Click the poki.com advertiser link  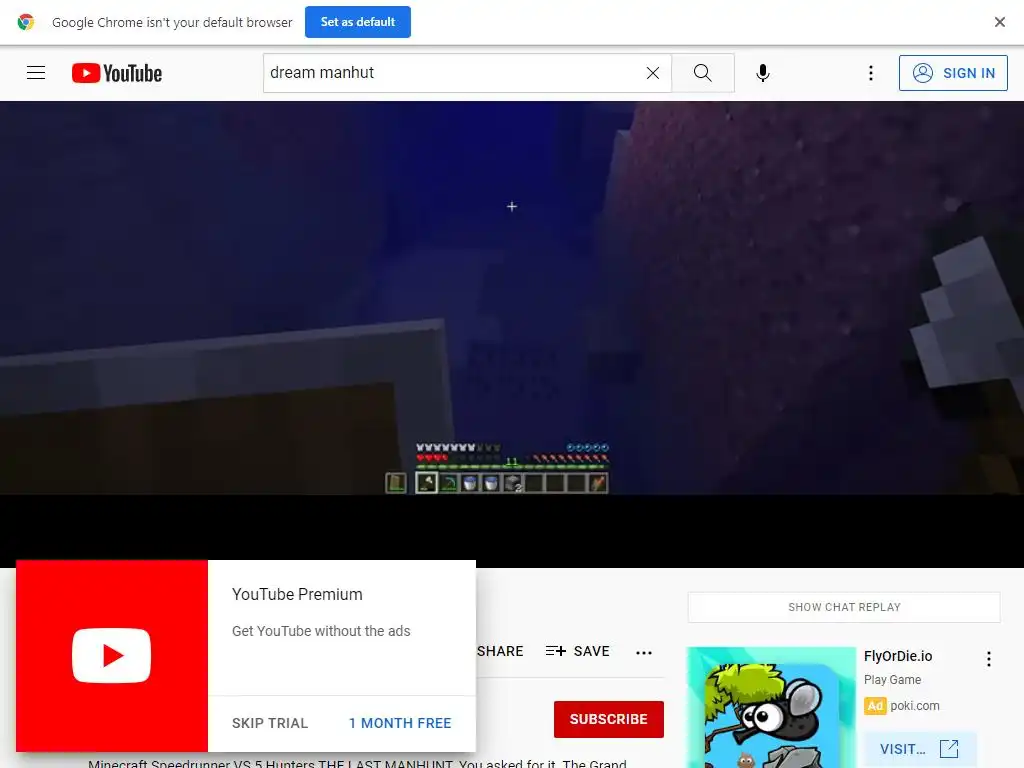point(915,706)
